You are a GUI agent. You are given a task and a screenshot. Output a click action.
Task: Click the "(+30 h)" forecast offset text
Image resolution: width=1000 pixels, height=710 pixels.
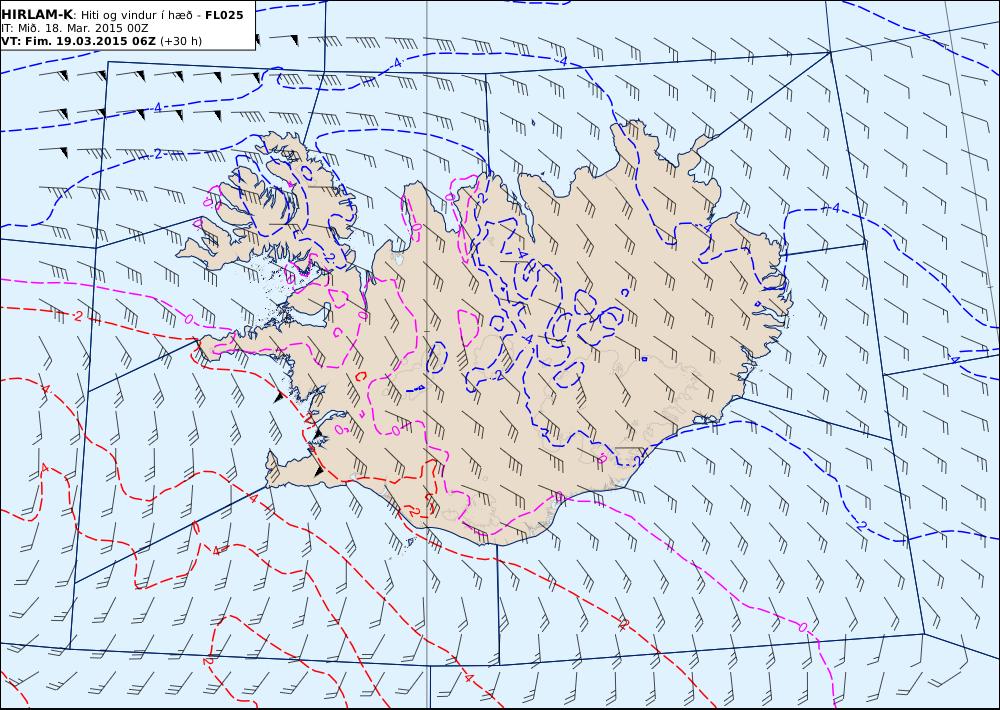click(180, 41)
